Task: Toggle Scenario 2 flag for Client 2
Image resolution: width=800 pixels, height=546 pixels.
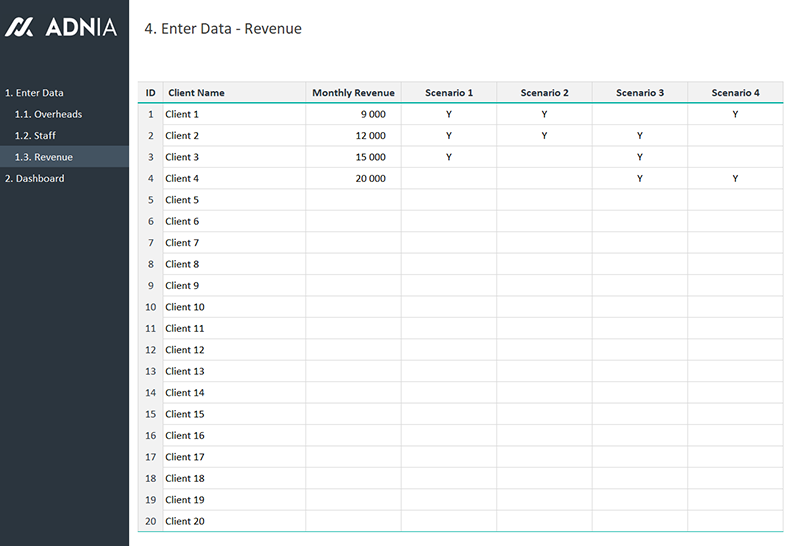Action: coord(544,136)
